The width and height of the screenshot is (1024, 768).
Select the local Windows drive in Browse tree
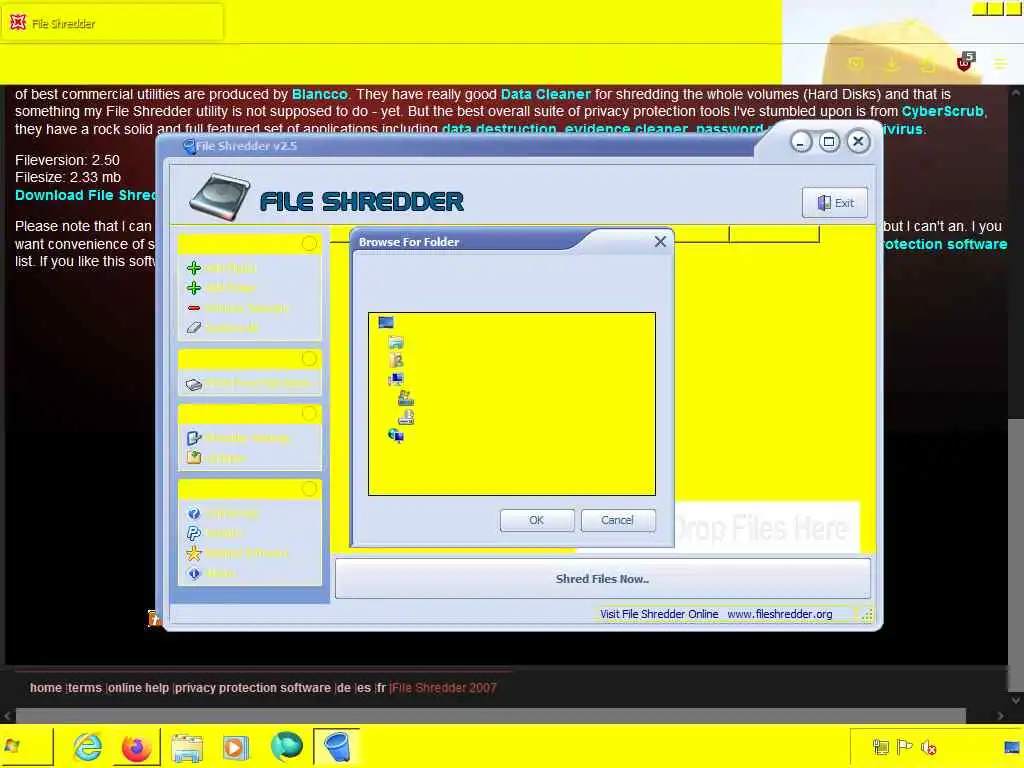(406, 398)
